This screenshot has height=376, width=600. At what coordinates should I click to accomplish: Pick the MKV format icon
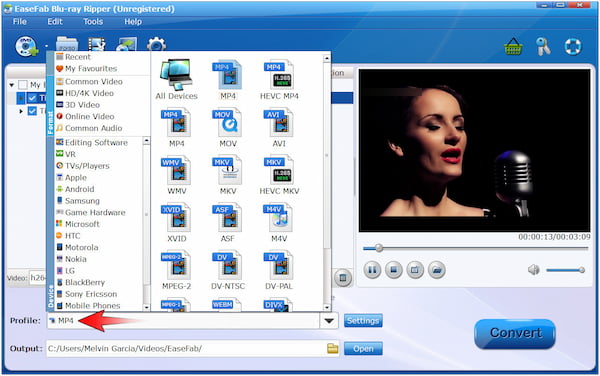(x=228, y=175)
